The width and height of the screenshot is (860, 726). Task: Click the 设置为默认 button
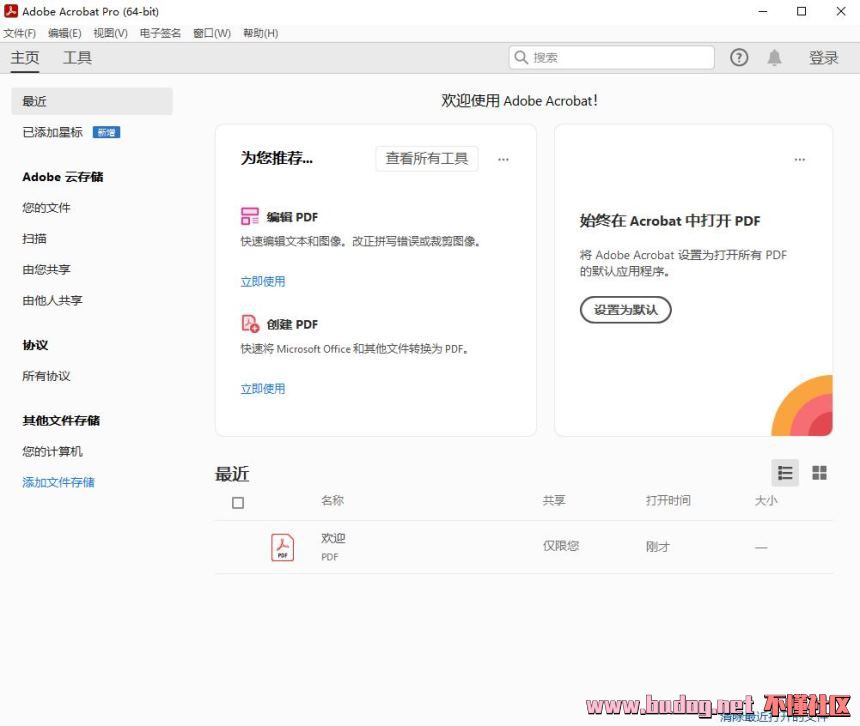[x=625, y=310]
